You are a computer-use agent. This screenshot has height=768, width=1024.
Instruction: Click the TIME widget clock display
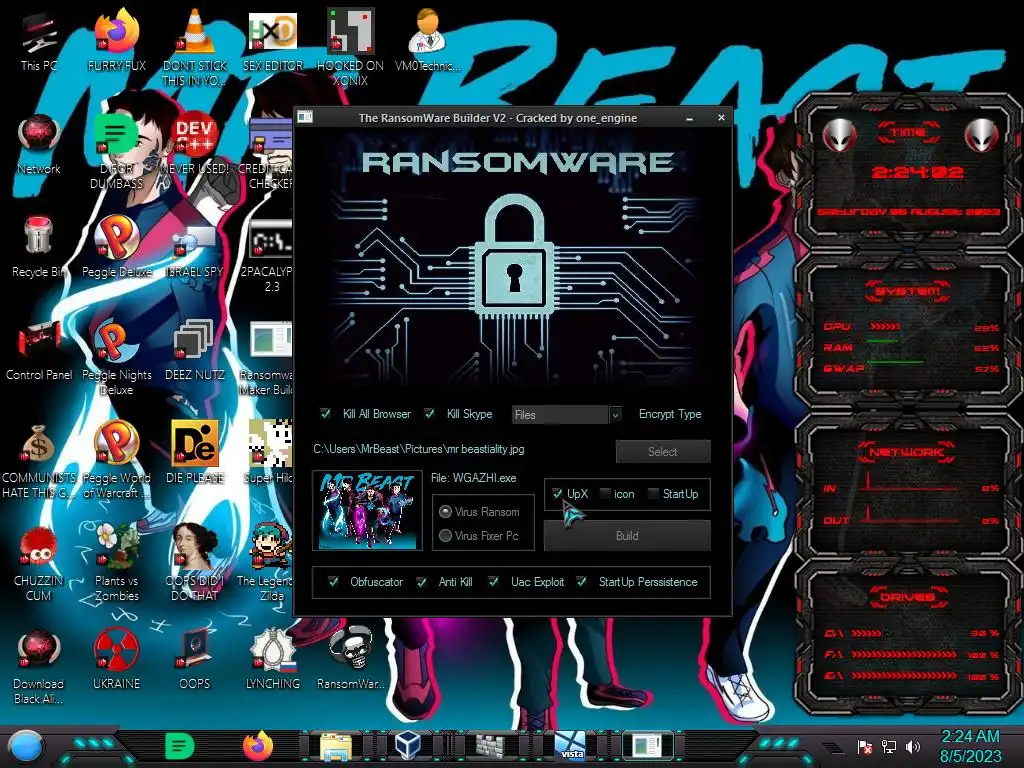tap(918, 172)
